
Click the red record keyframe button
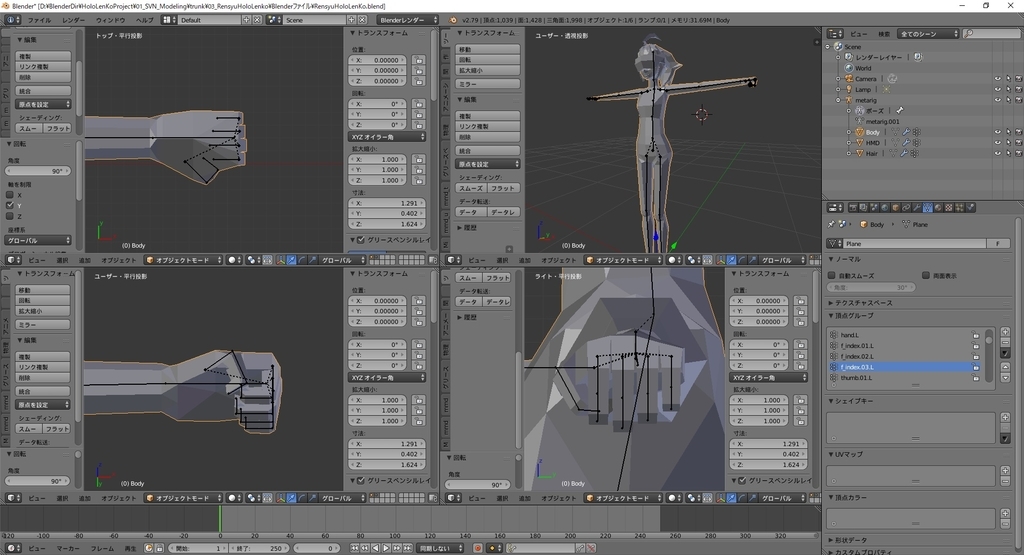pos(477,548)
